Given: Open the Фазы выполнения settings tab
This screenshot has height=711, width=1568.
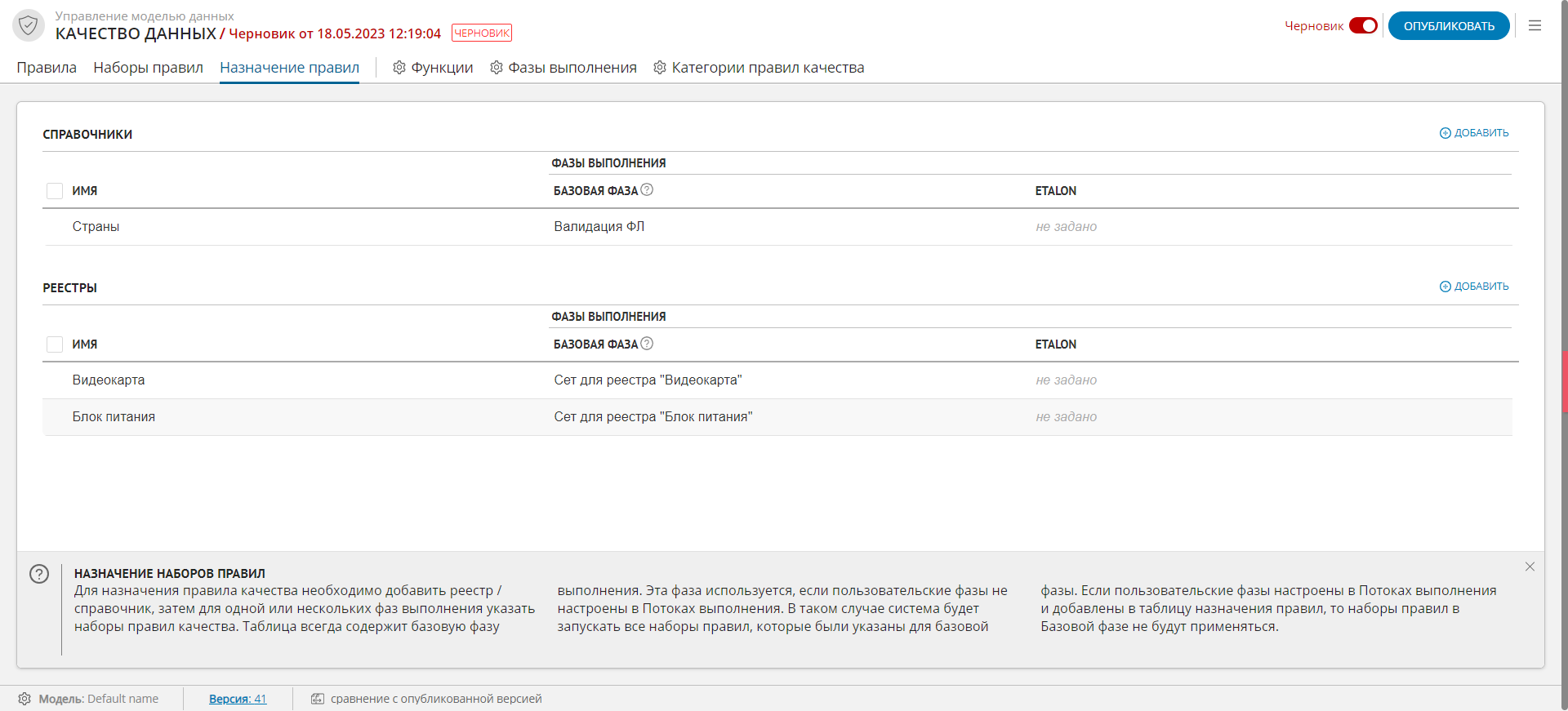Looking at the screenshot, I should tap(563, 68).
